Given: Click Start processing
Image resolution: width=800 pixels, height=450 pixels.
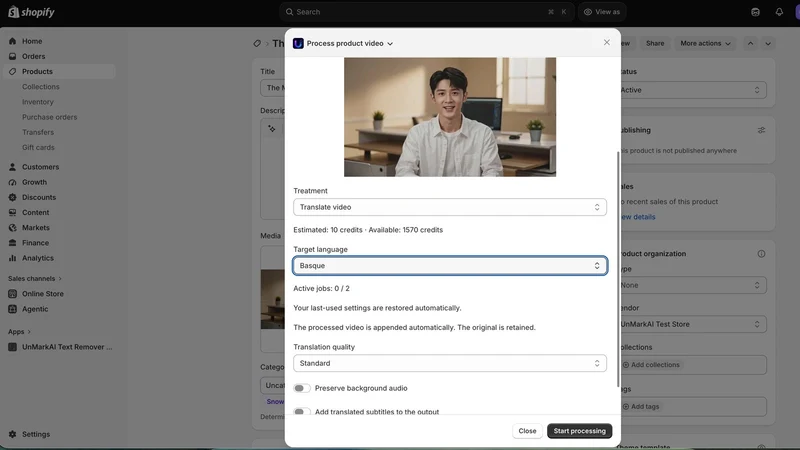Looking at the screenshot, I should point(580,431).
